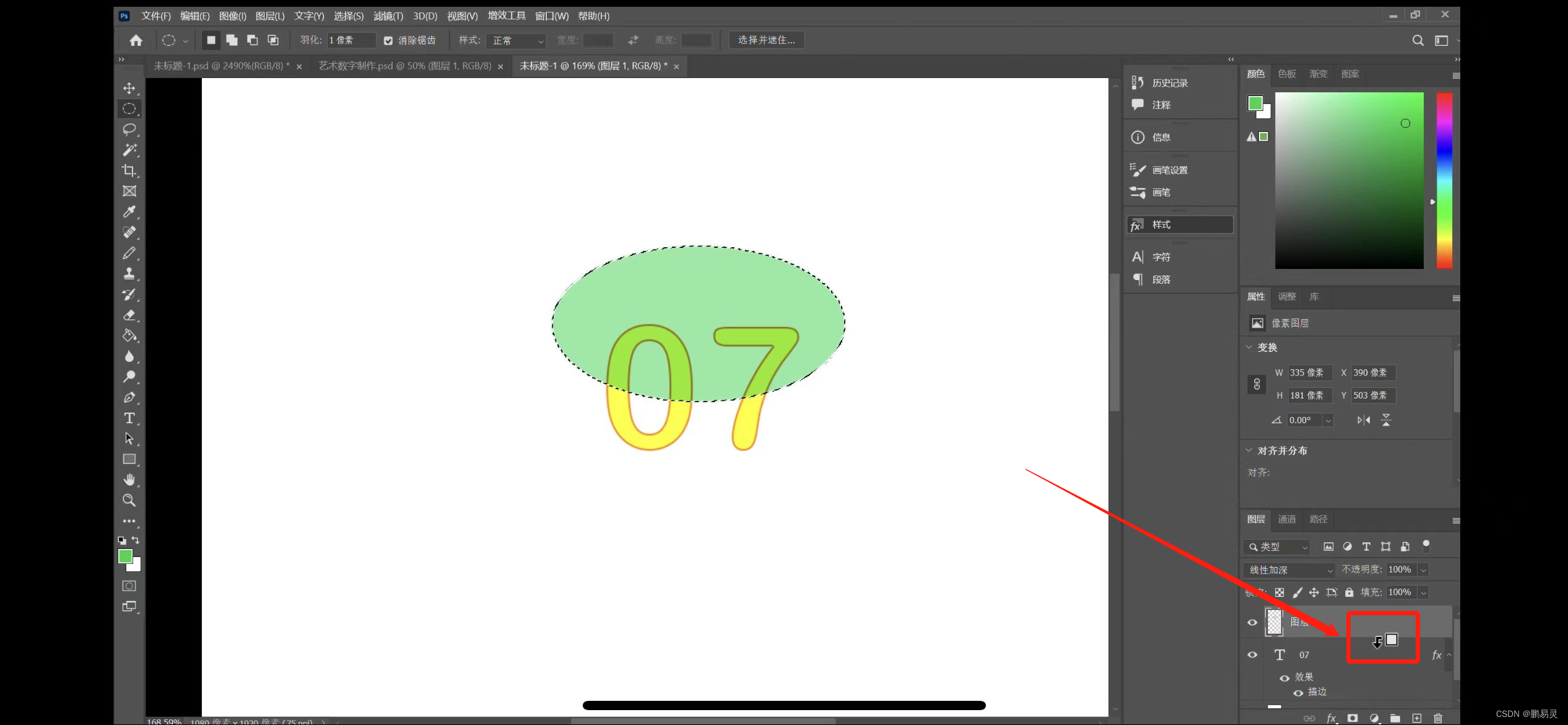Select the Pencil tool
1568x725 pixels.
[x=129, y=253]
